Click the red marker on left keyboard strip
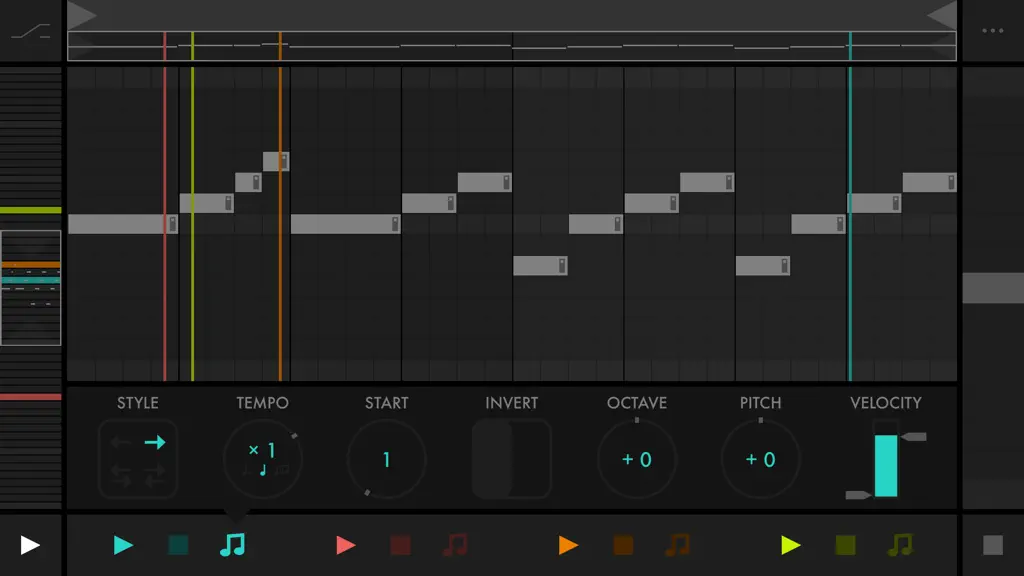The image size is (1024, 576). coord(31,396)
